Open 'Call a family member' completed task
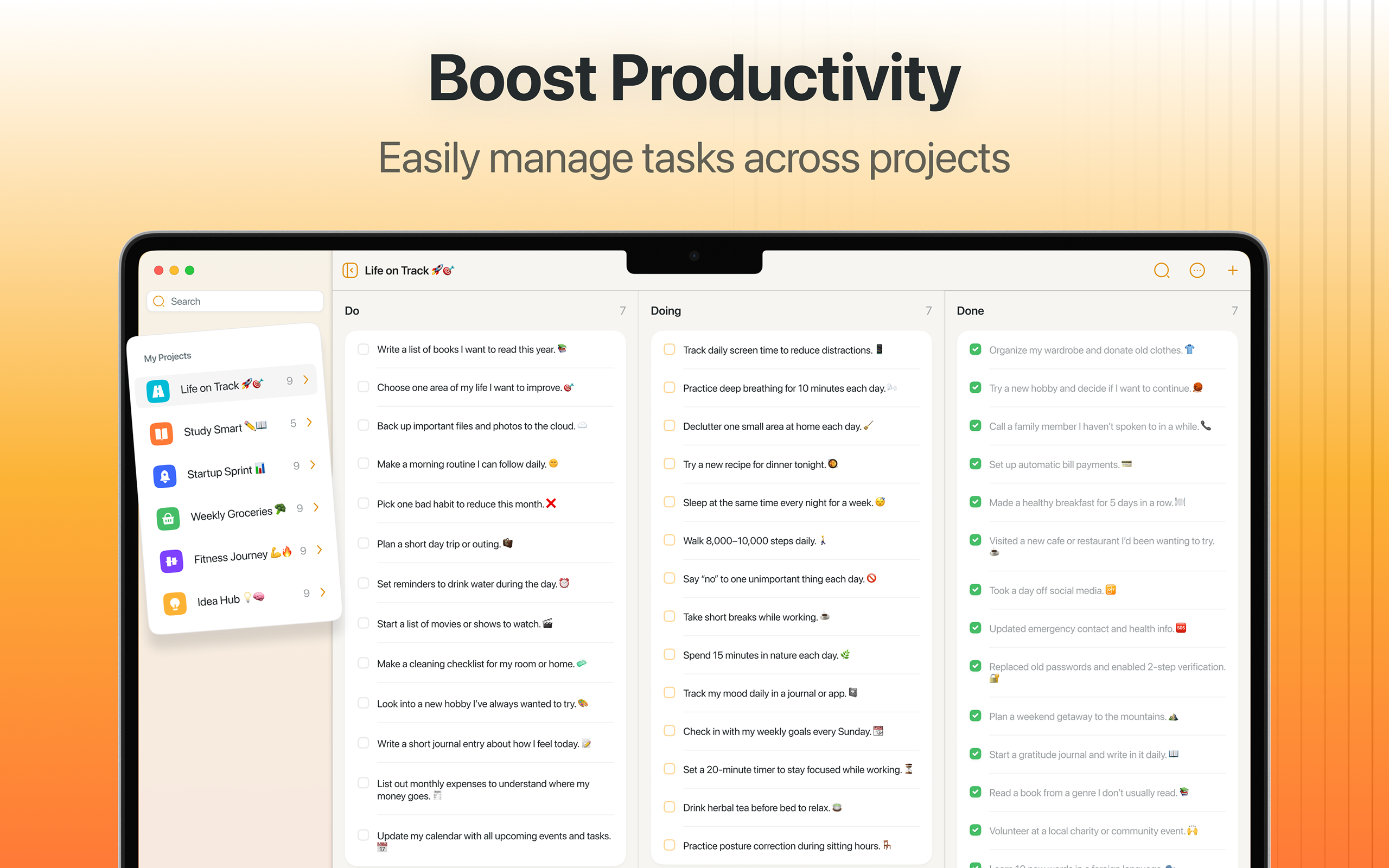 1100,426
